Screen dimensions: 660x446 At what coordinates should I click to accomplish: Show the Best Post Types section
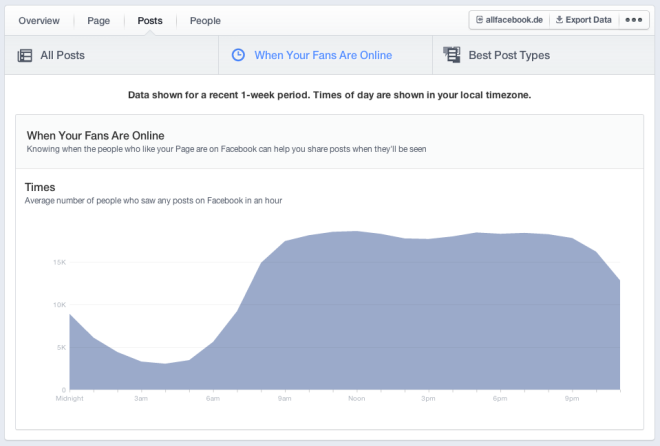(x=508, y=55)
